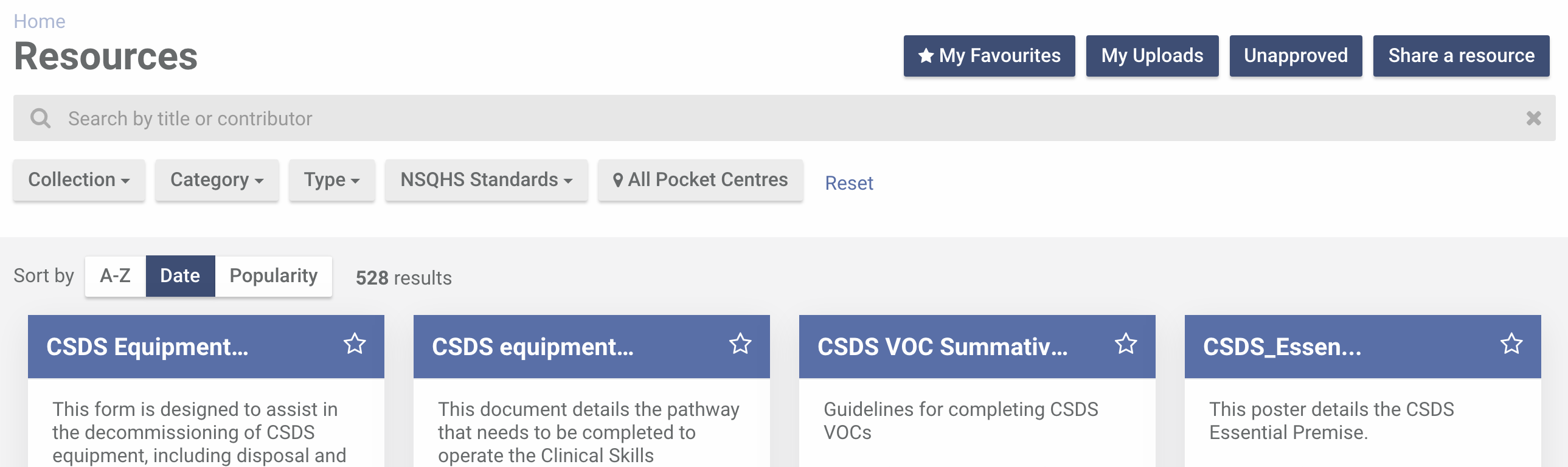The image size is (1568, 467).
Task: Expand the Collection dropdown
Action: pyautogui.click(x=79, y=180)
